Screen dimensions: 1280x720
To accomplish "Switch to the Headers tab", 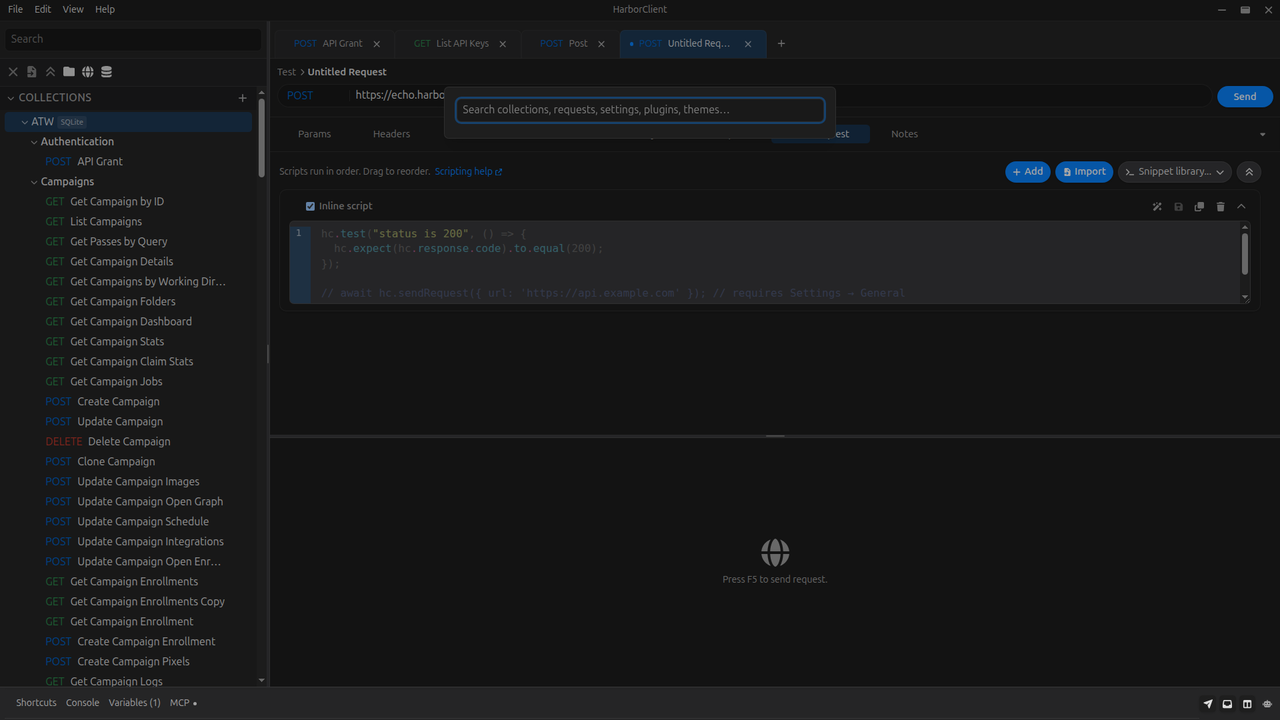I will pyautogui.click(x=391, y=134).
